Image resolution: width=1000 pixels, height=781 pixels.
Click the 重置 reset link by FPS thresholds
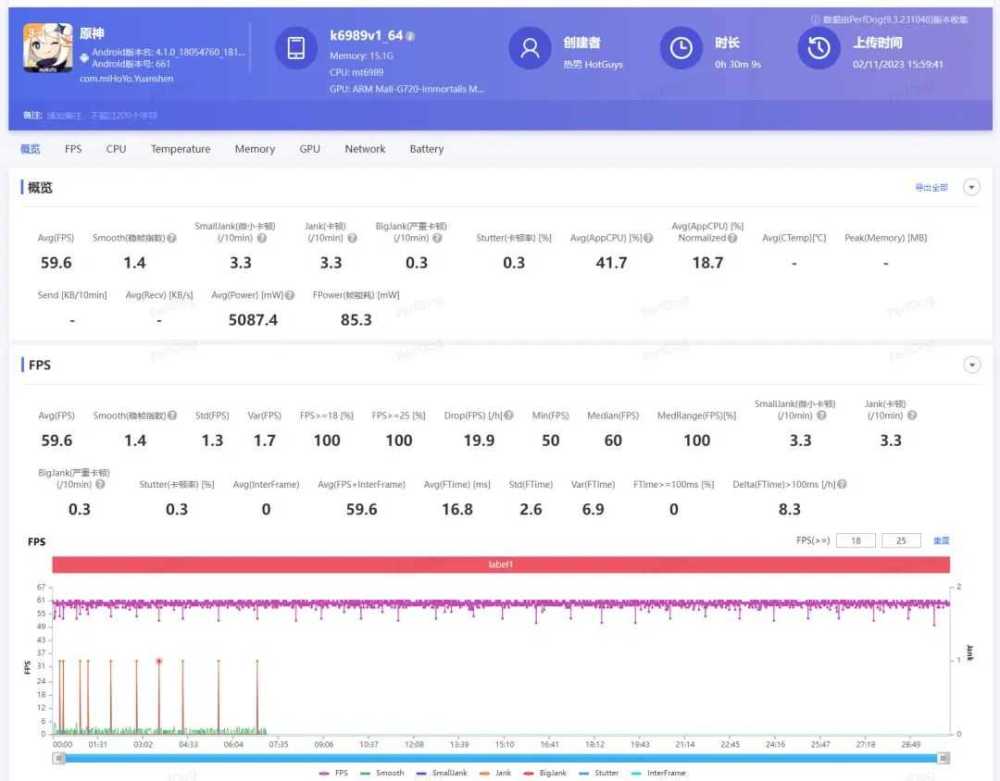click(940, 541)
